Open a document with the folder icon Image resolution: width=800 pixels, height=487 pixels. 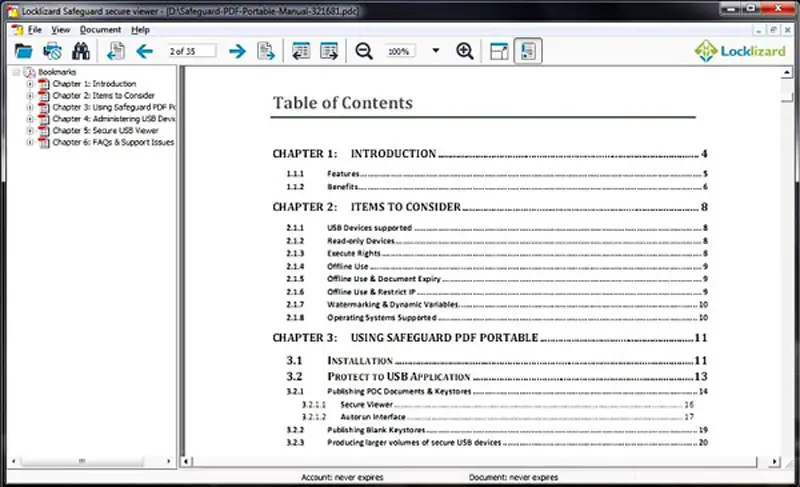tap(23, 51)
